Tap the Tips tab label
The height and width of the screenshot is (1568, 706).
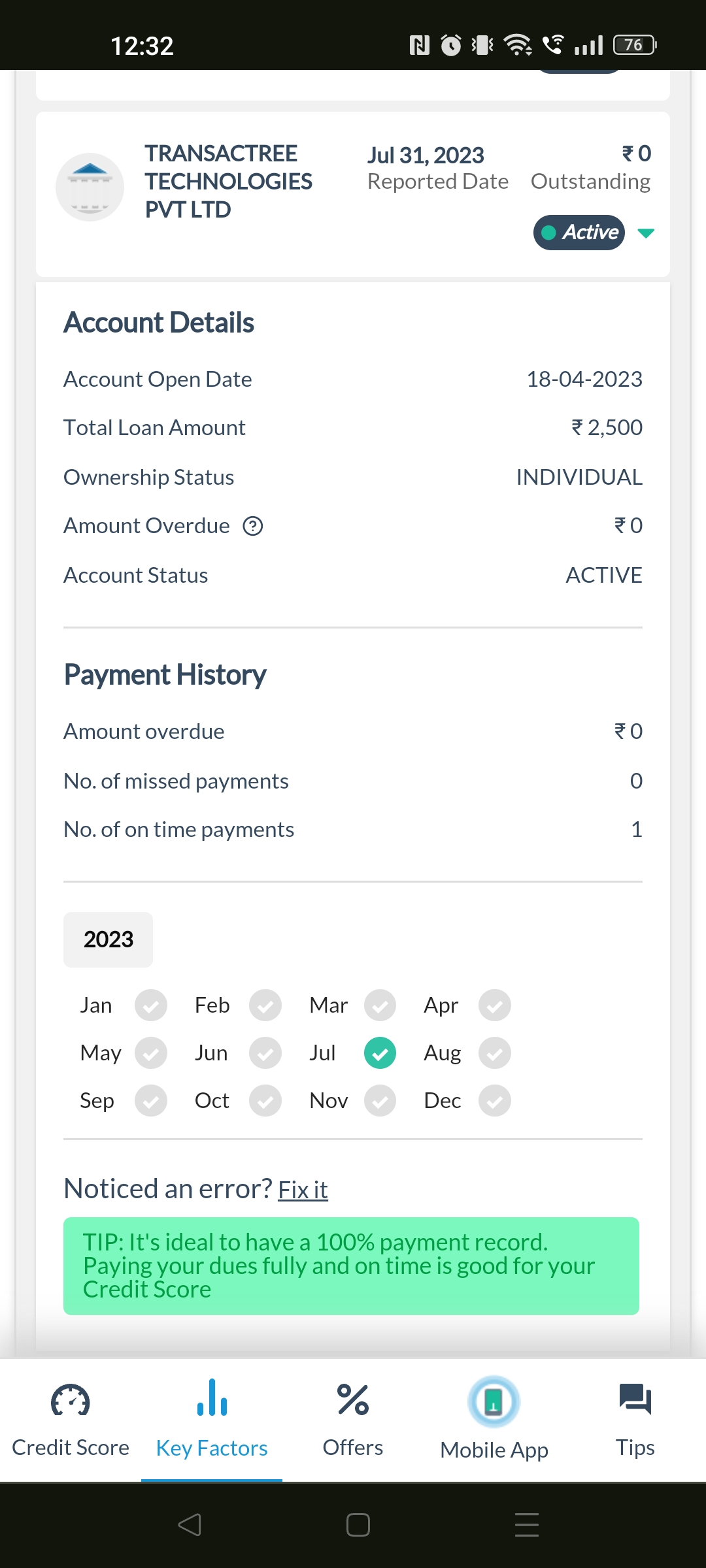pos(635,1448)
